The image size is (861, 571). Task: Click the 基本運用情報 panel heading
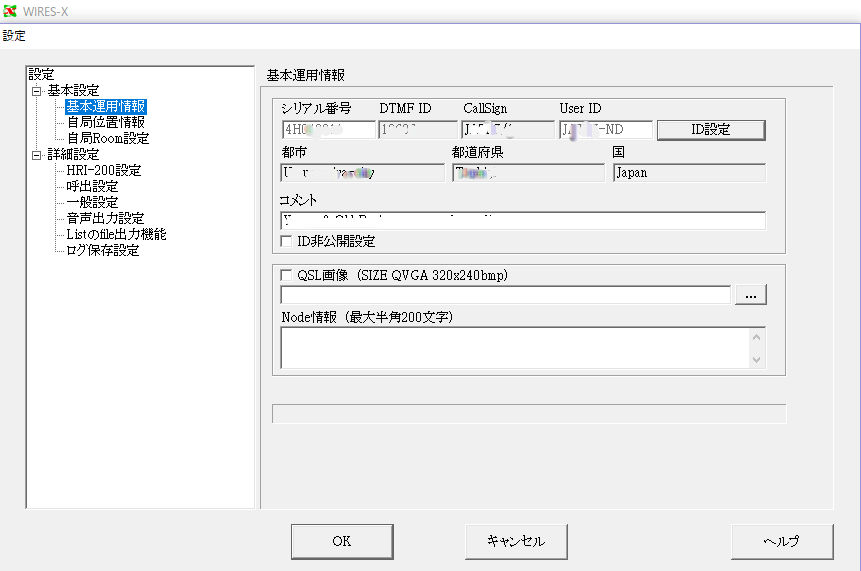(305, 75)
